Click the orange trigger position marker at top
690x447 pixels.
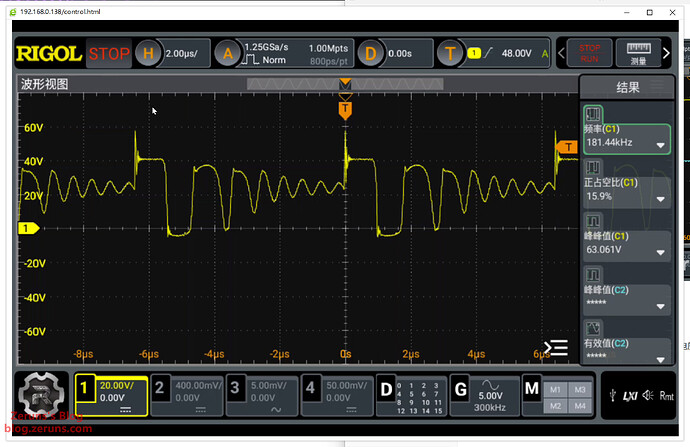point(345,107)
